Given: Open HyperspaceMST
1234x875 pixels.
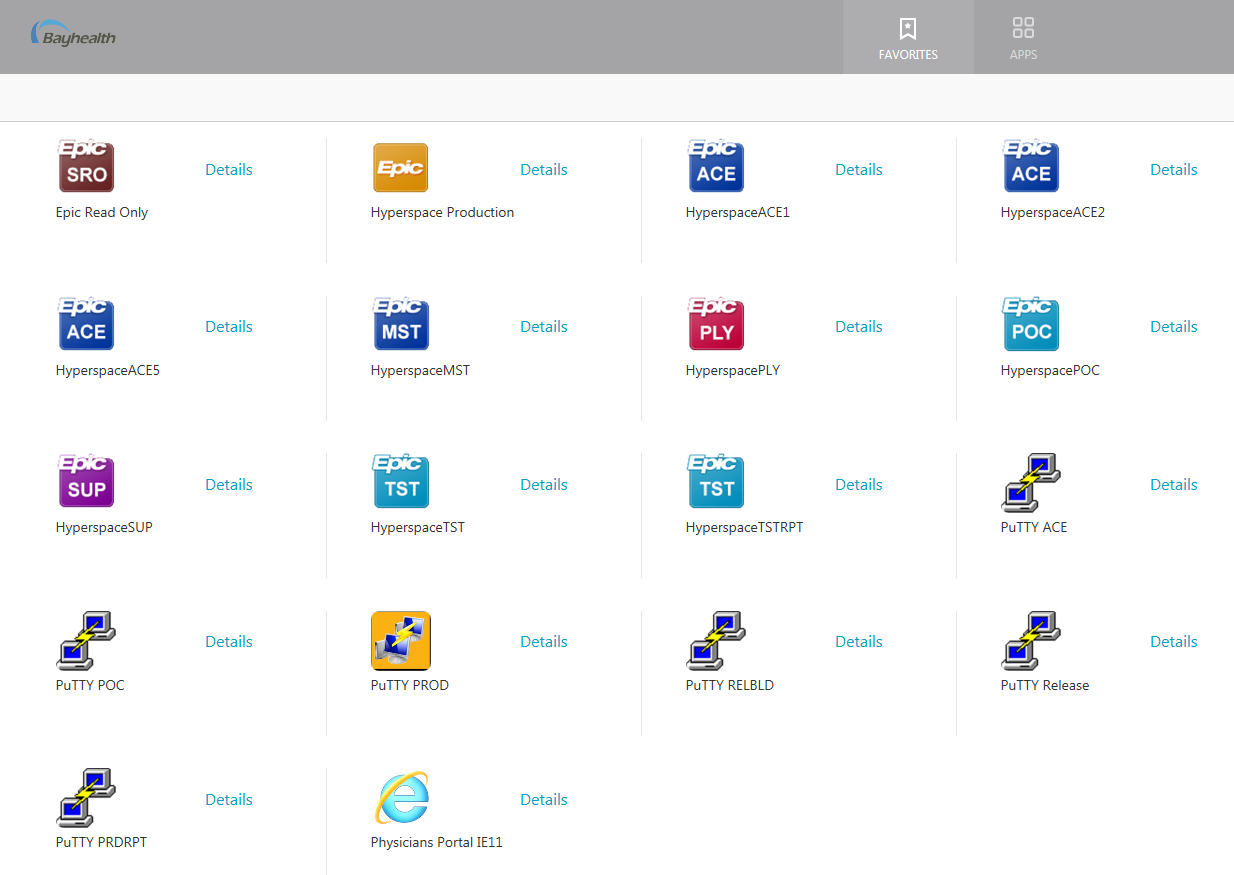Looking at the screenshot, I should (x=400, y=324).
